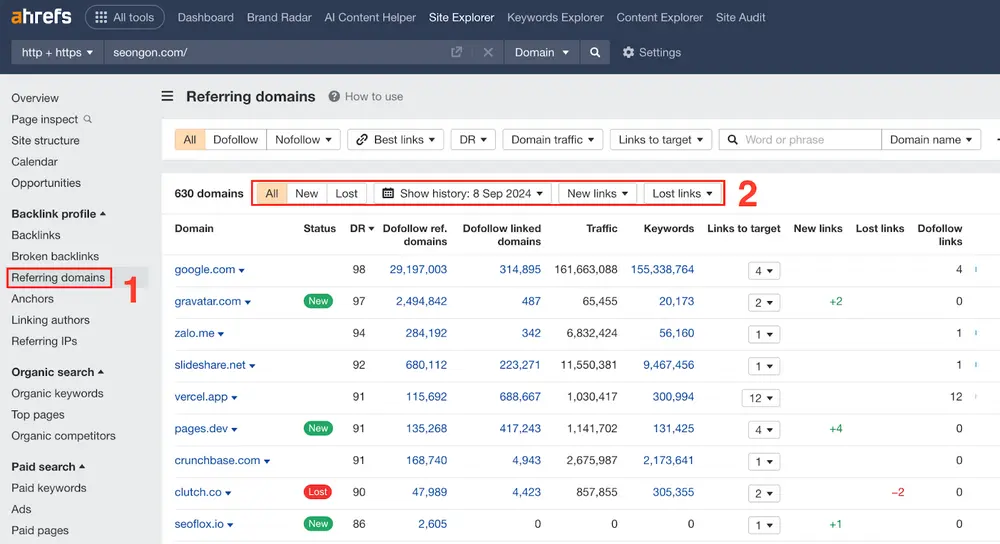Open Top pages in the sidebar

(38, 415)
